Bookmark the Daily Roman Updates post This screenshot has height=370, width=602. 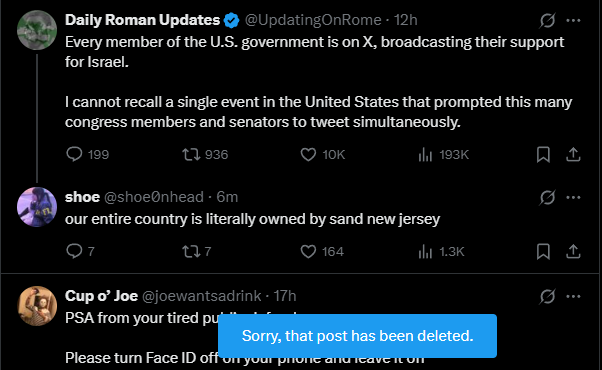pyautogui.click(x=543, y=154)
